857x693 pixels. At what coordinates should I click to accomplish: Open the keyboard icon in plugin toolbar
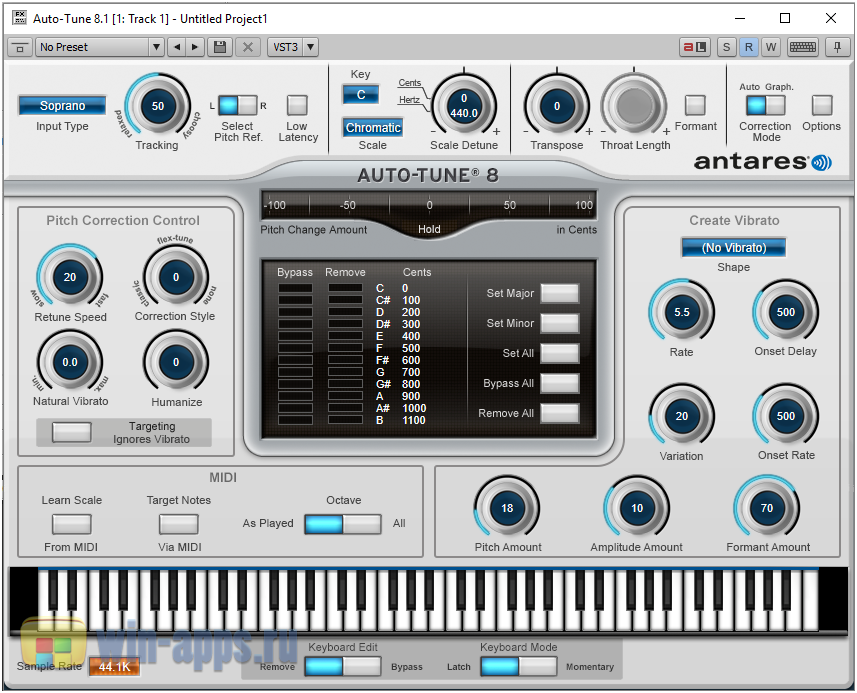(x=802, y=48)
